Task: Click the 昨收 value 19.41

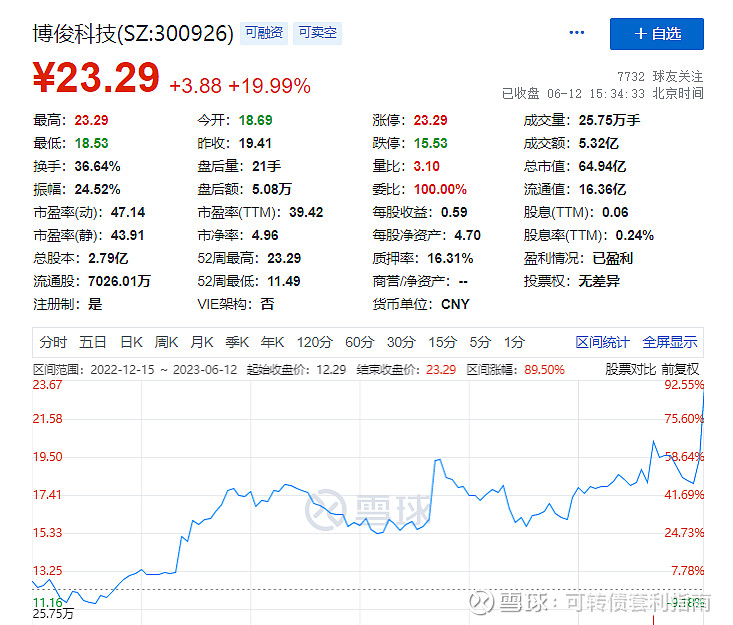Action: click(255, 143)
